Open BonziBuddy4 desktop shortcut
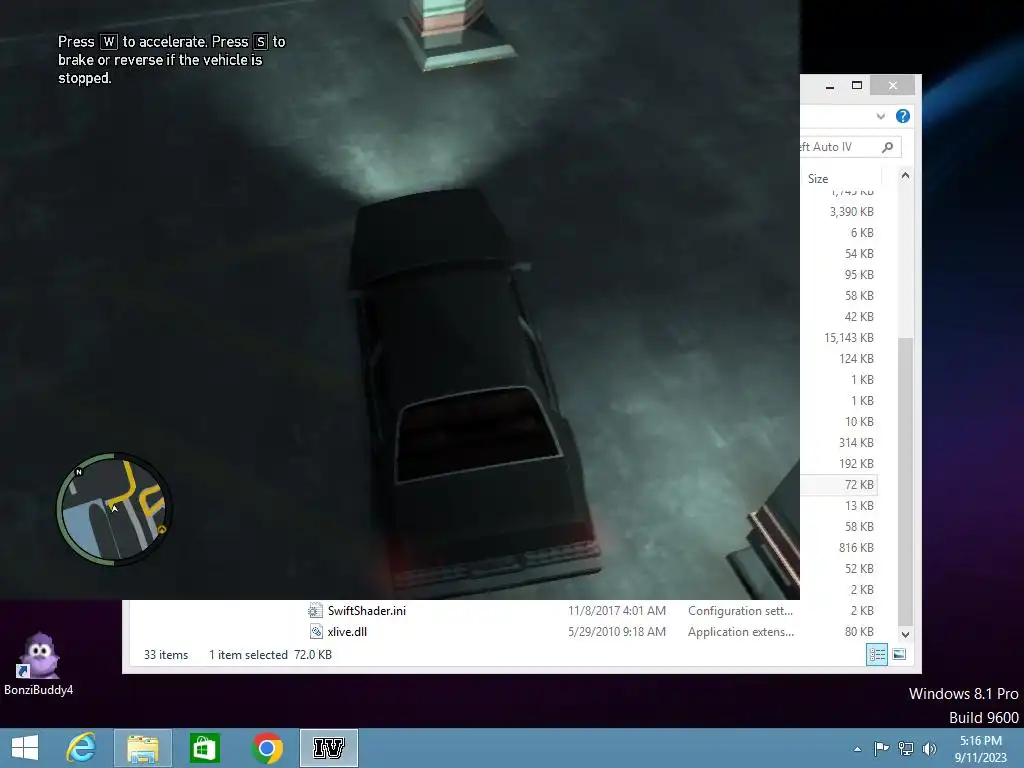 pyautogui.click(x=39, y=664)
